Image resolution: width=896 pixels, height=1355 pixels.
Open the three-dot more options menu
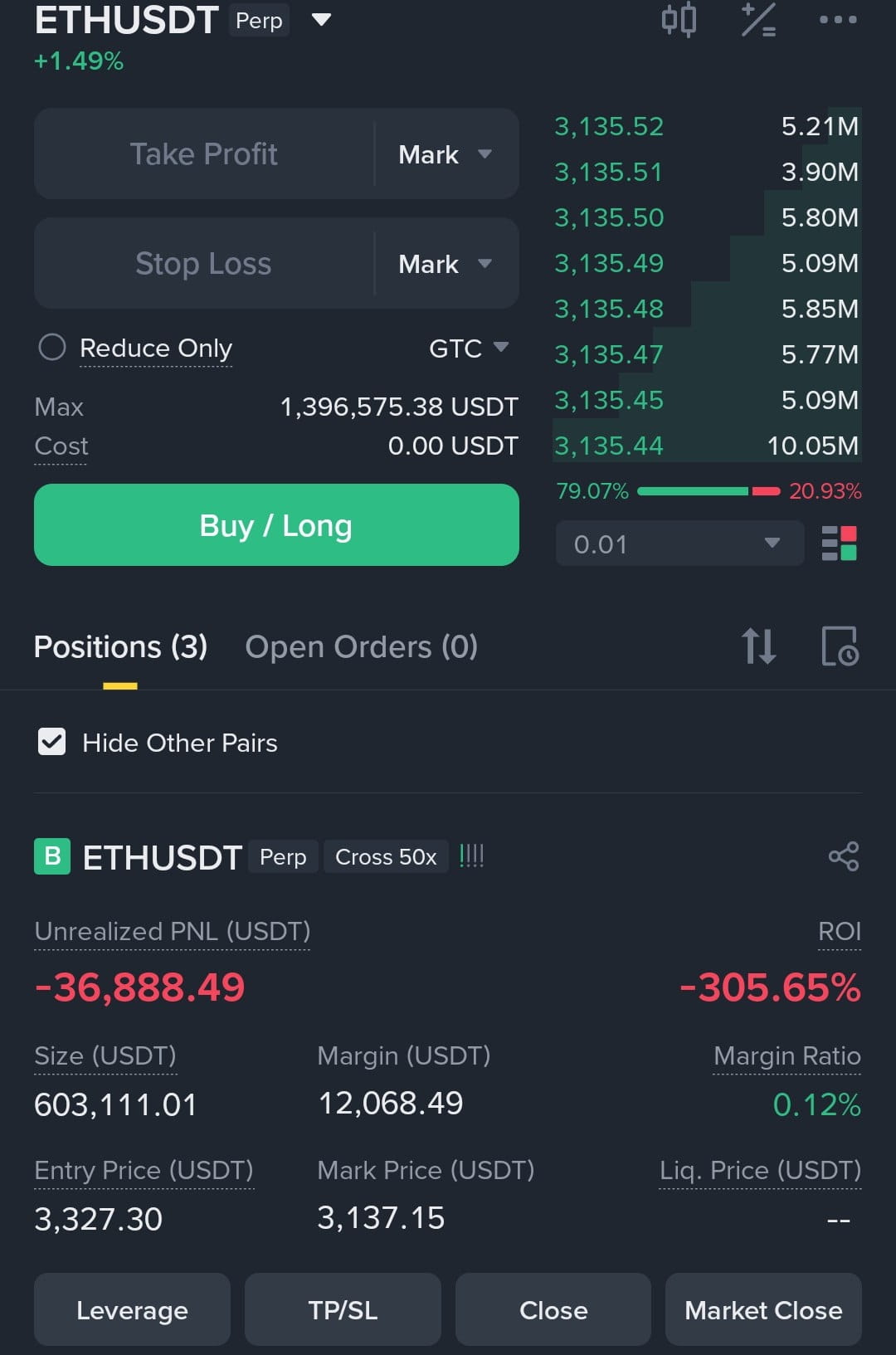pos(838,20)
